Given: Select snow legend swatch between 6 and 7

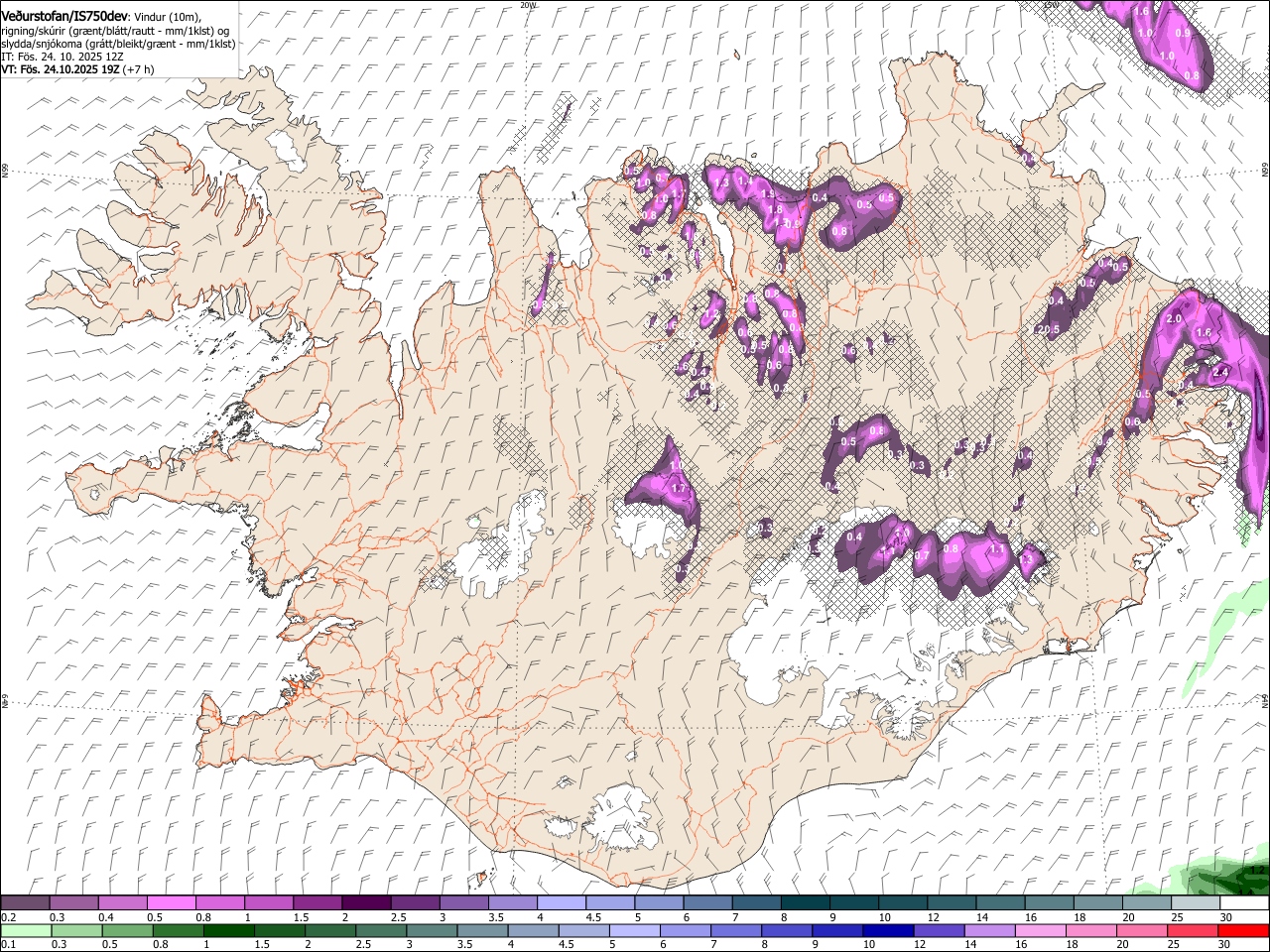Looking at the screenshot, I should click(x=707, y=903).
